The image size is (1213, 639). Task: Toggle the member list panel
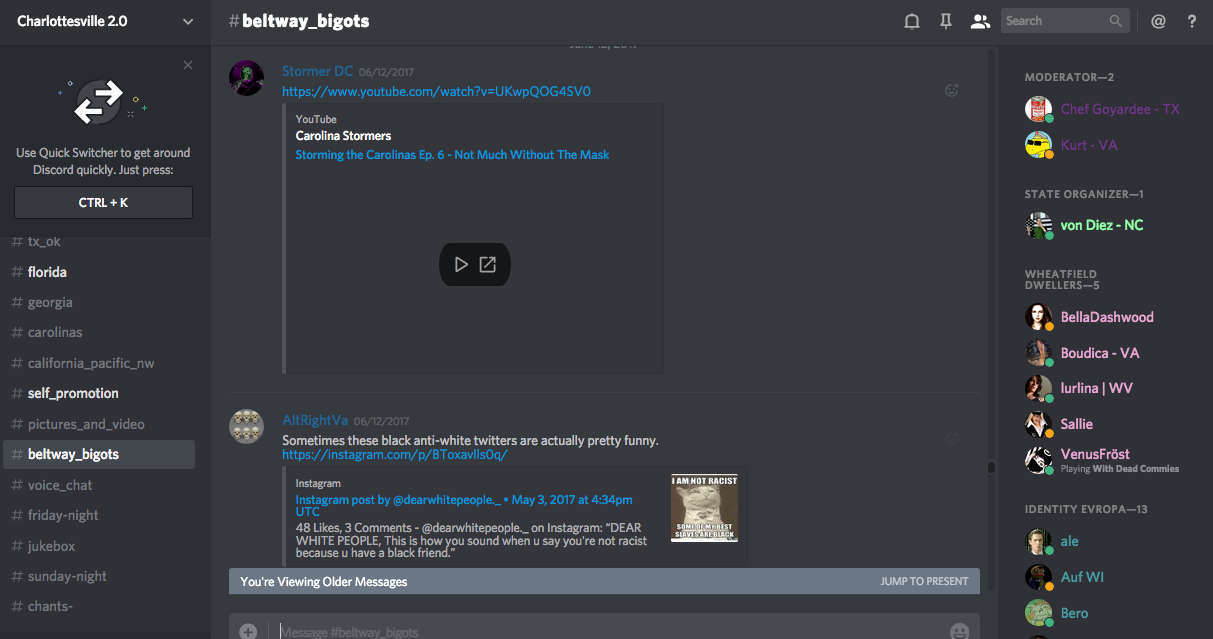click(980, 21)
